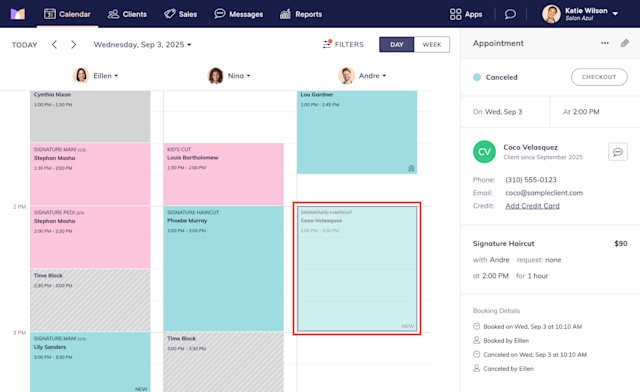Screen dimensions: 640x392
Task: Click the Add Credit Card link
Action: [532, 206]
